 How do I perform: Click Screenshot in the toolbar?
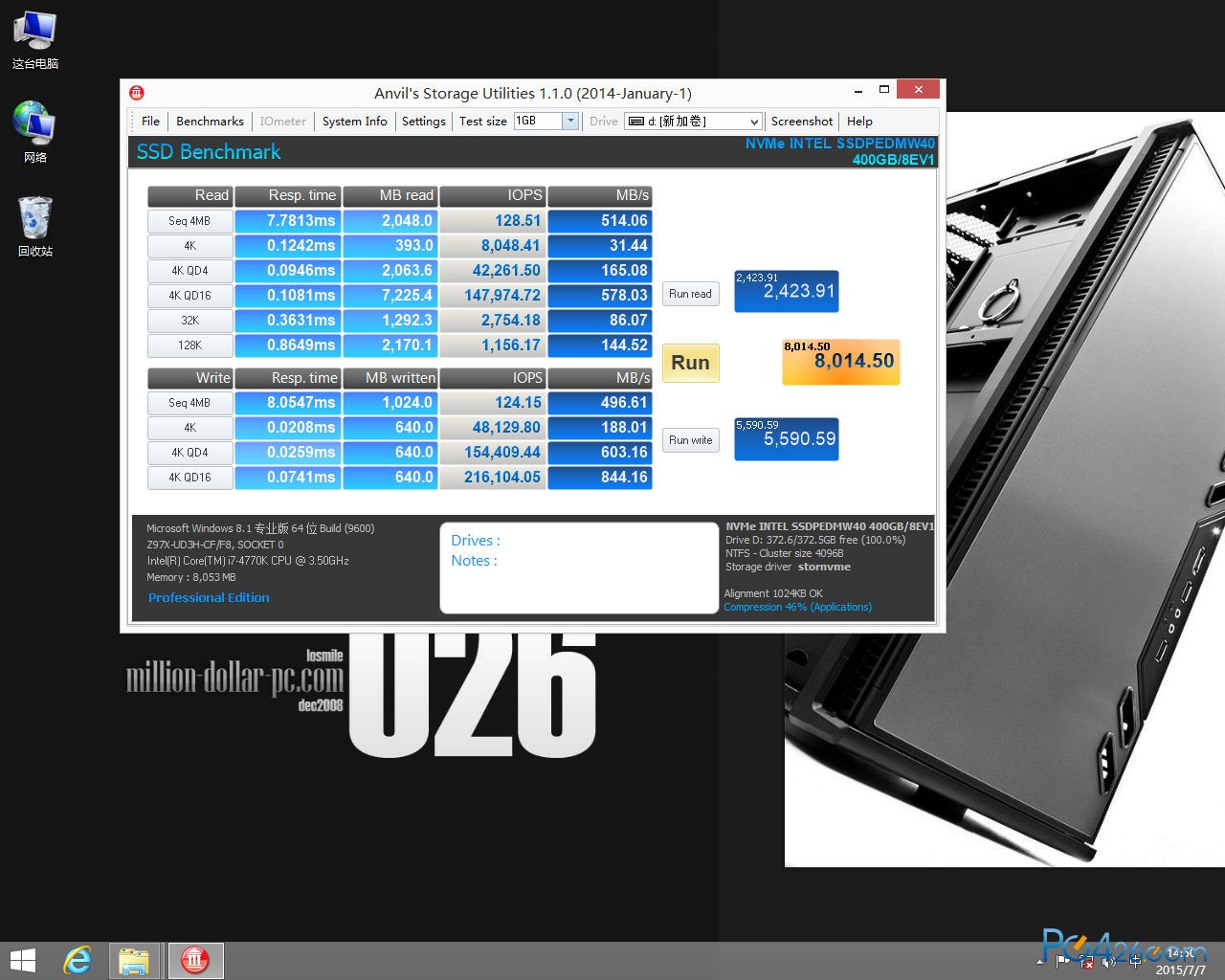[802, 122]
